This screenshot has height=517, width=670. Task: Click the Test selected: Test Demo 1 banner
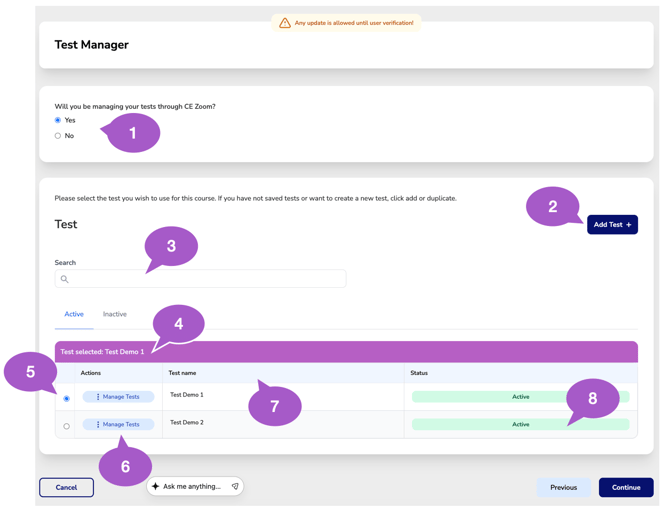pyautogui.click(x=346, y=352)
